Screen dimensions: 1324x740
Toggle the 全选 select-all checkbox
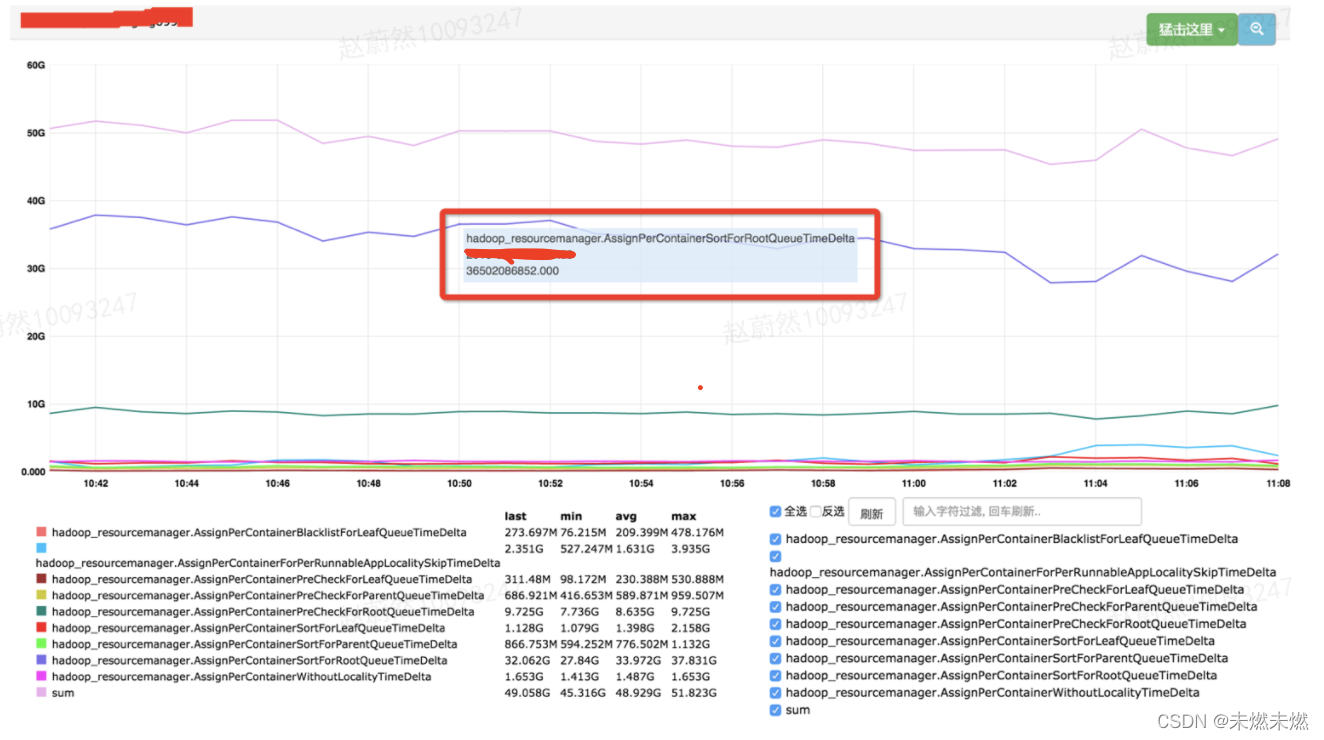coord(776,511)
